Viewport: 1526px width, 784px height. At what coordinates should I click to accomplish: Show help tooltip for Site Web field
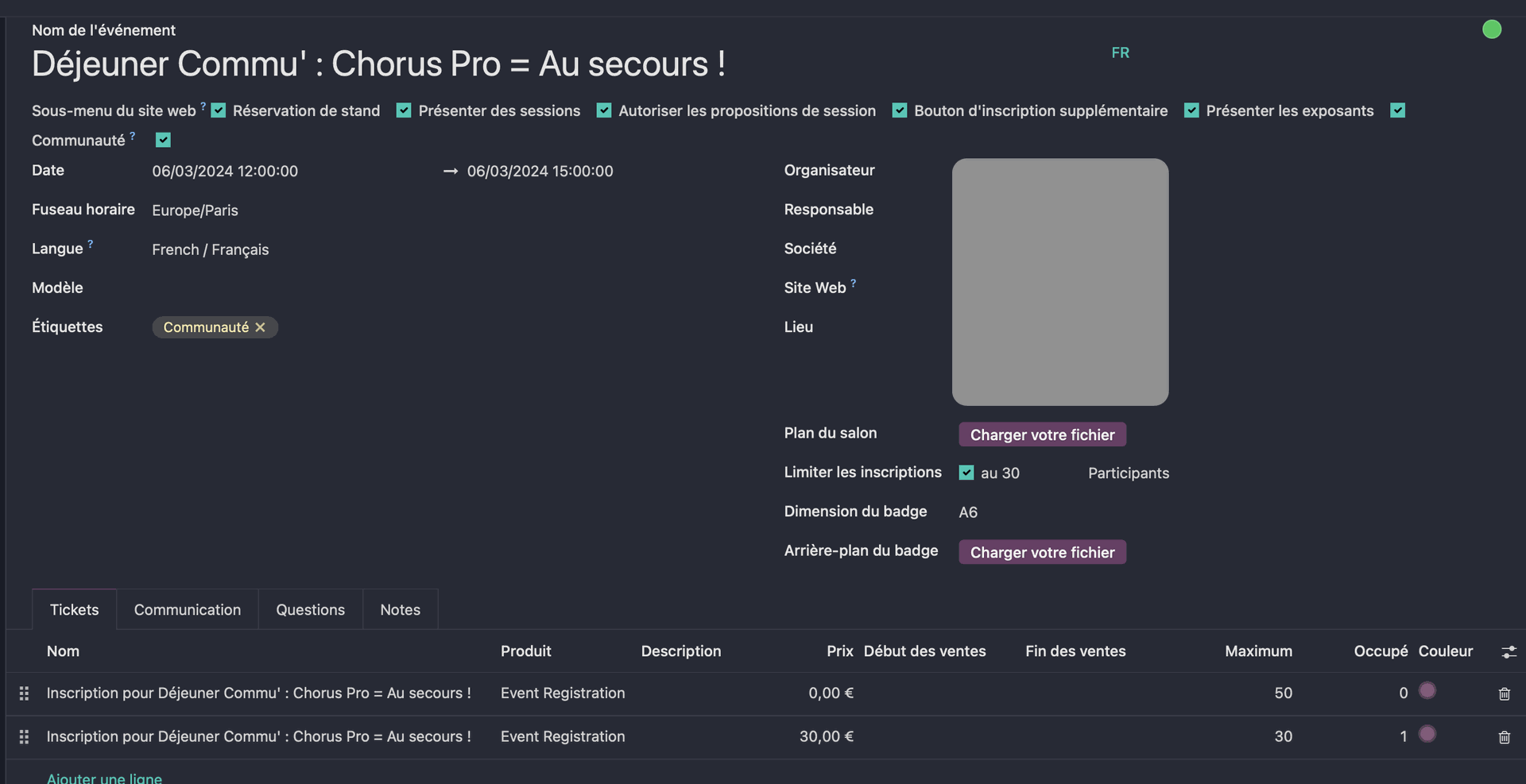tap(853, 283)
